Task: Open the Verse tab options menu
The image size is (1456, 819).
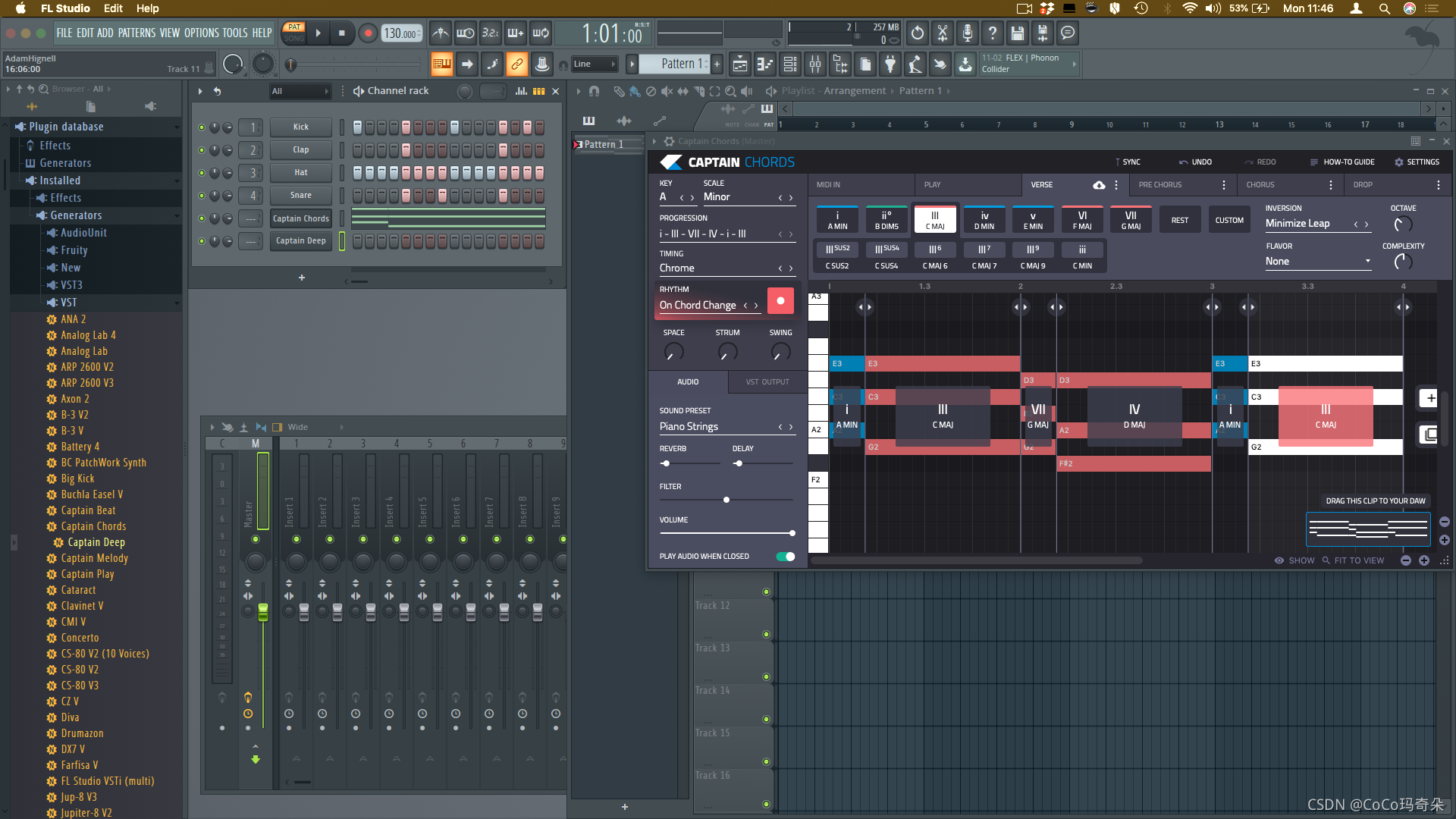Action: click(x=1116, y=185)
